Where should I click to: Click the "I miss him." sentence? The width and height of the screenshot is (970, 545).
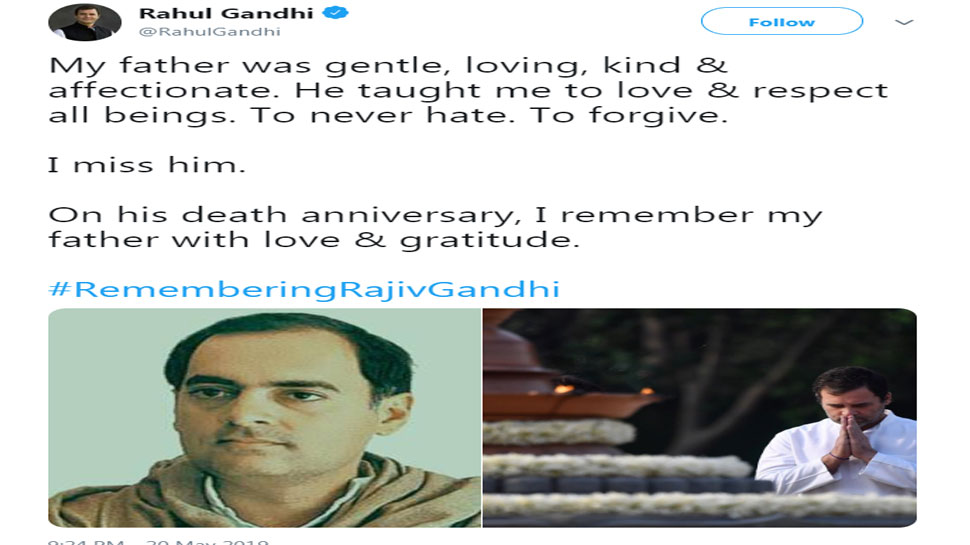(x=147, y=165)
